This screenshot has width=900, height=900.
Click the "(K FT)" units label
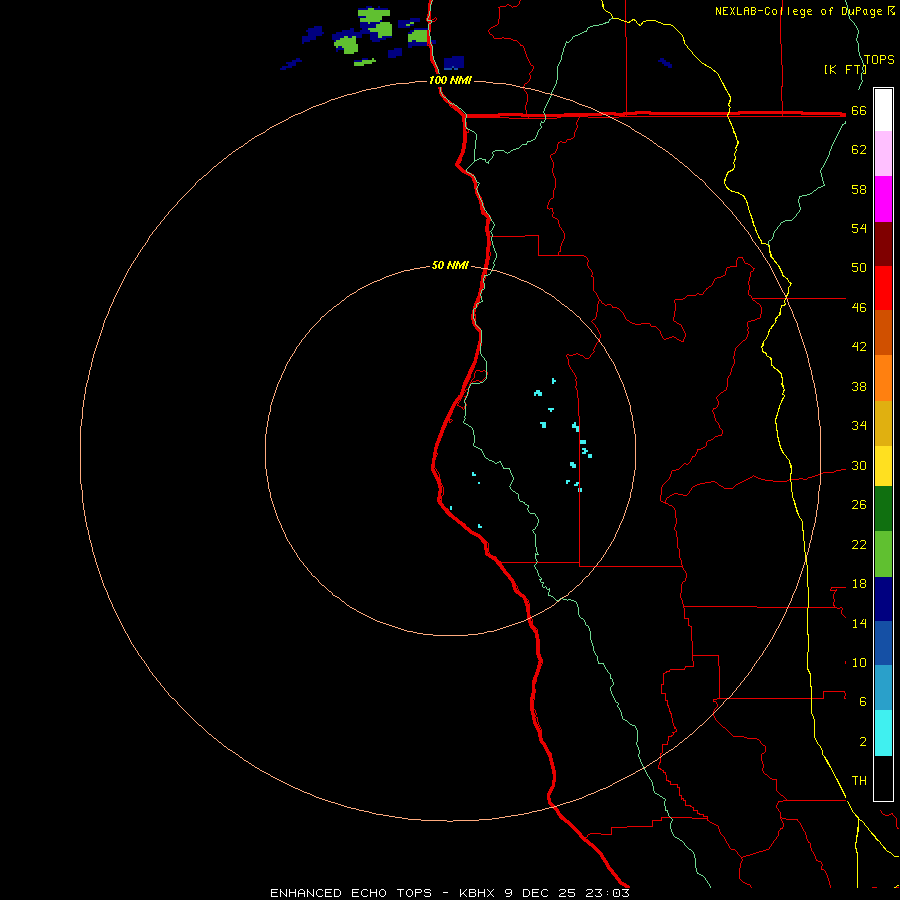tap(845, 69)
